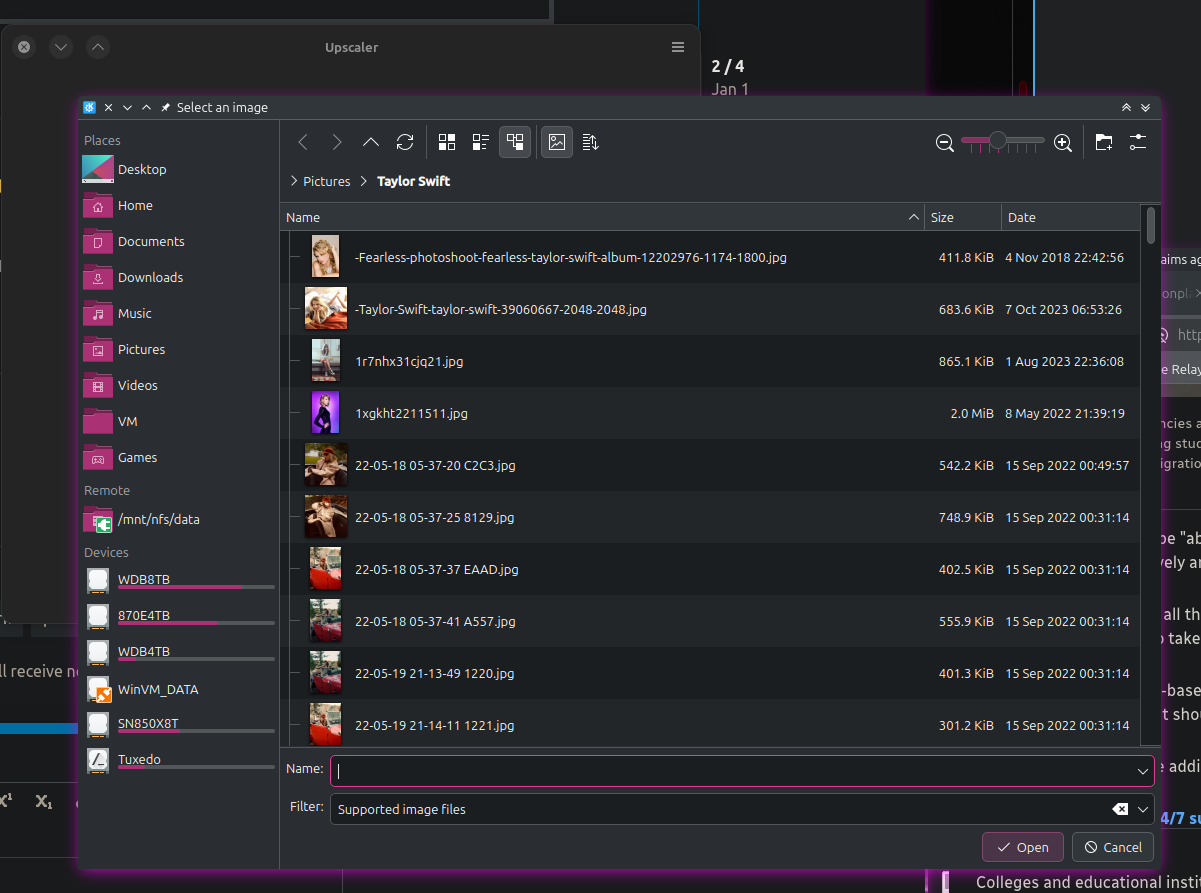Switch to compact list view mode
The width and height of the screenshot is (1201, 893).
point(481,142)
